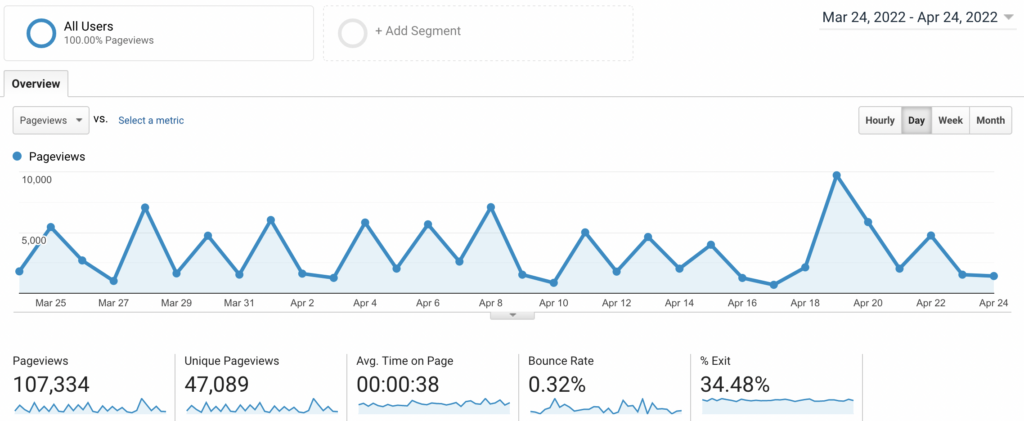This screenshot has width=1024, height=421.
Task: Click the data point at Apr 8 peak
Action: click(x=490, y=208)
